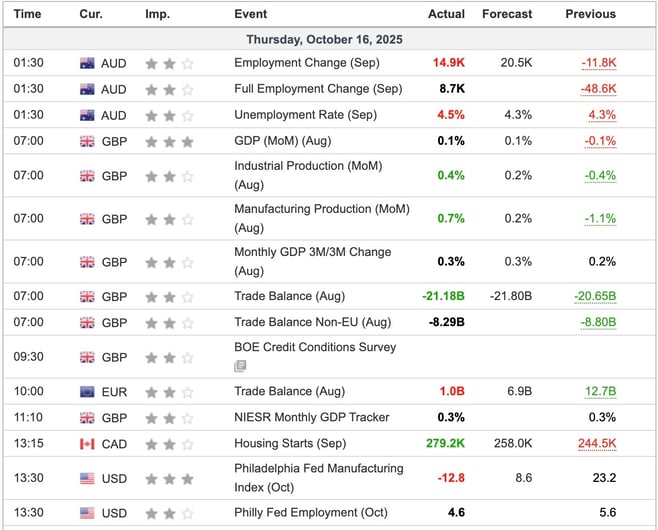Click the Previous value -11.8K
The width and height of the screenshot is (658, 530).
click(598, 63)
